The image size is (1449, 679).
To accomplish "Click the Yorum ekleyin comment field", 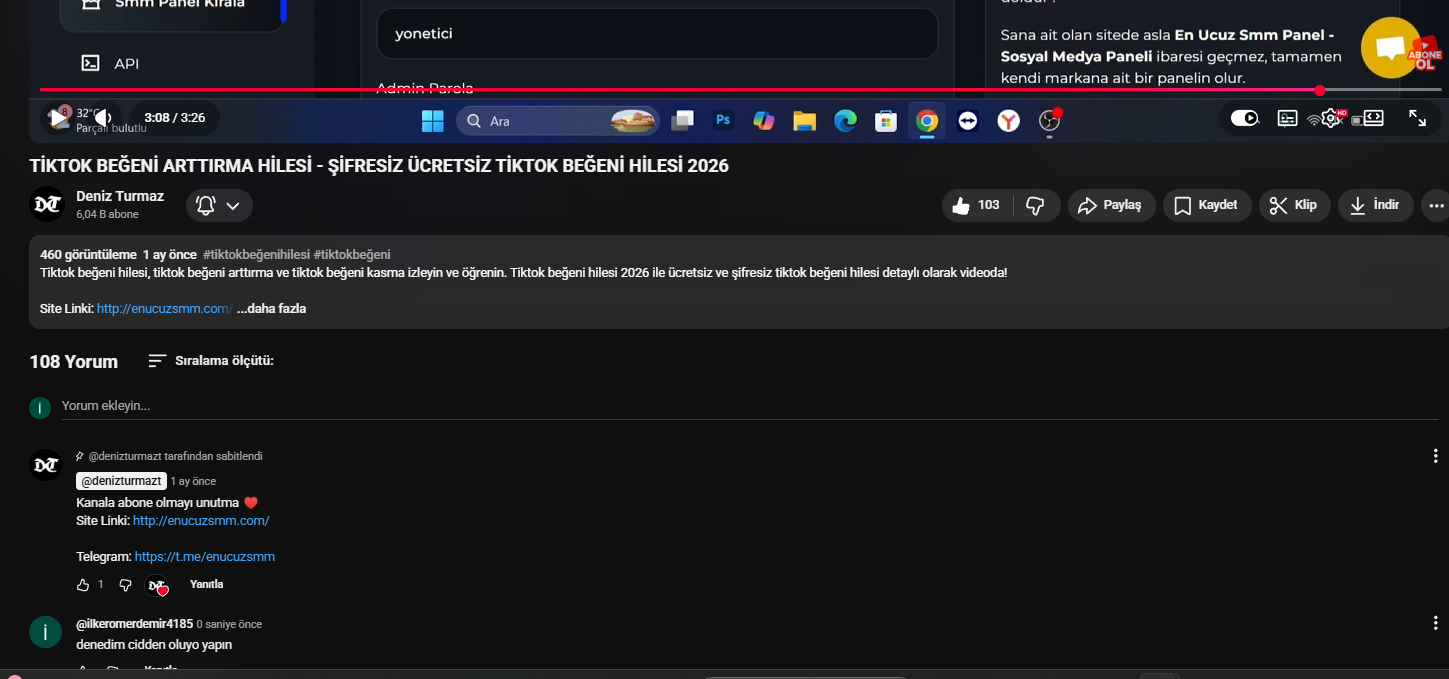I will [x=750, y=406].
